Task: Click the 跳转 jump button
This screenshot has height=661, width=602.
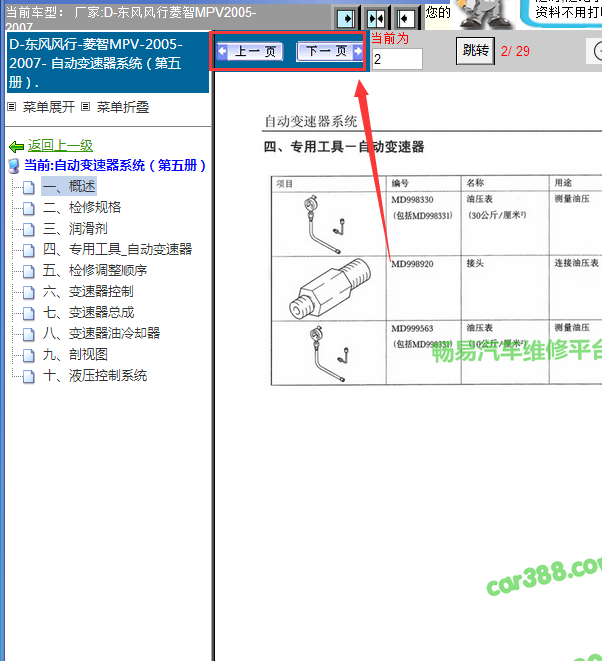Action: pos(475,51)
